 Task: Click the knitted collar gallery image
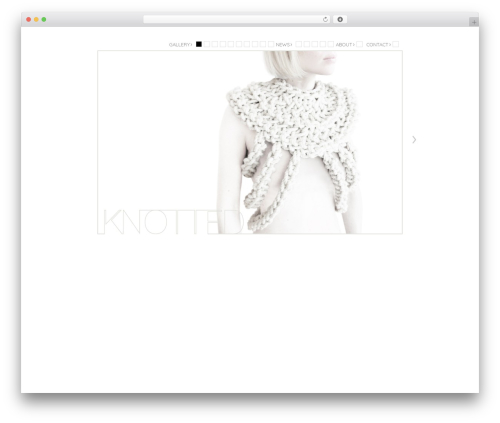tap(250, 142)
